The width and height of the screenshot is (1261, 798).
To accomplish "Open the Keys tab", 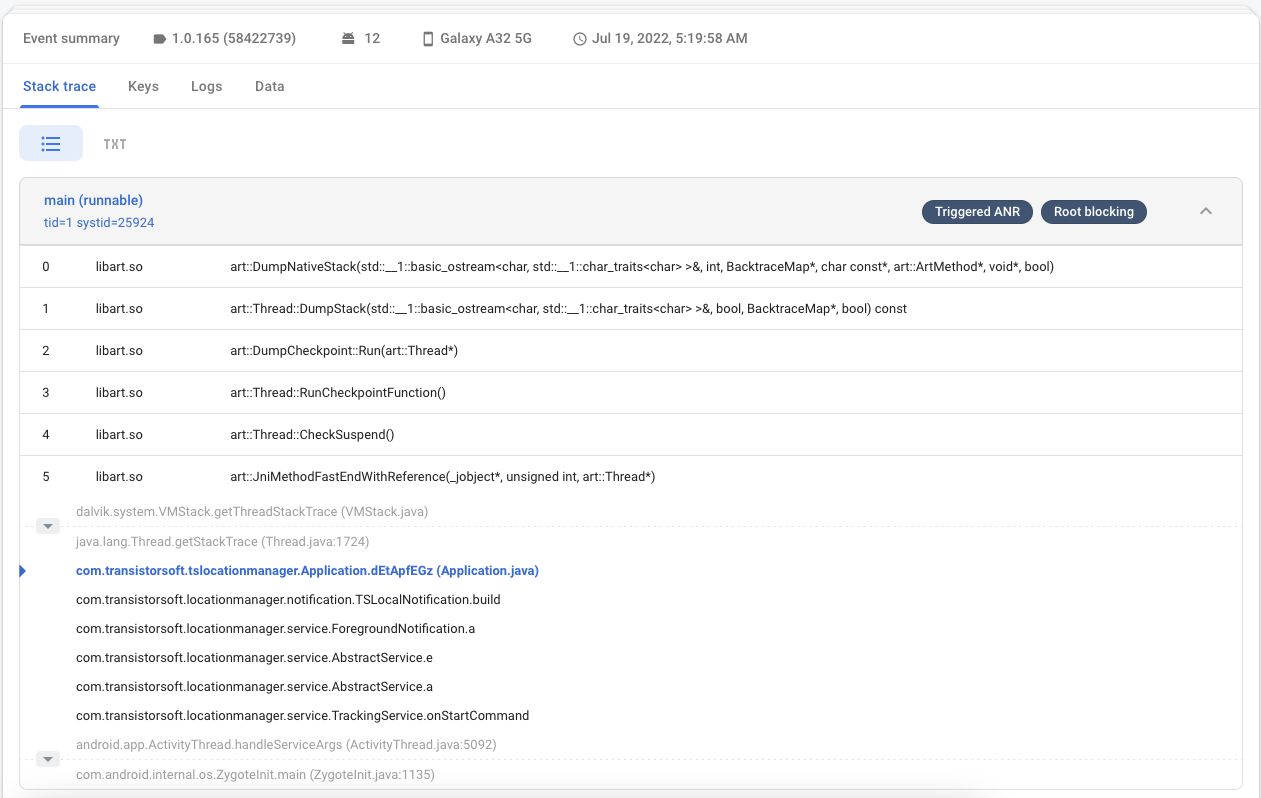I will pos(143,86).
